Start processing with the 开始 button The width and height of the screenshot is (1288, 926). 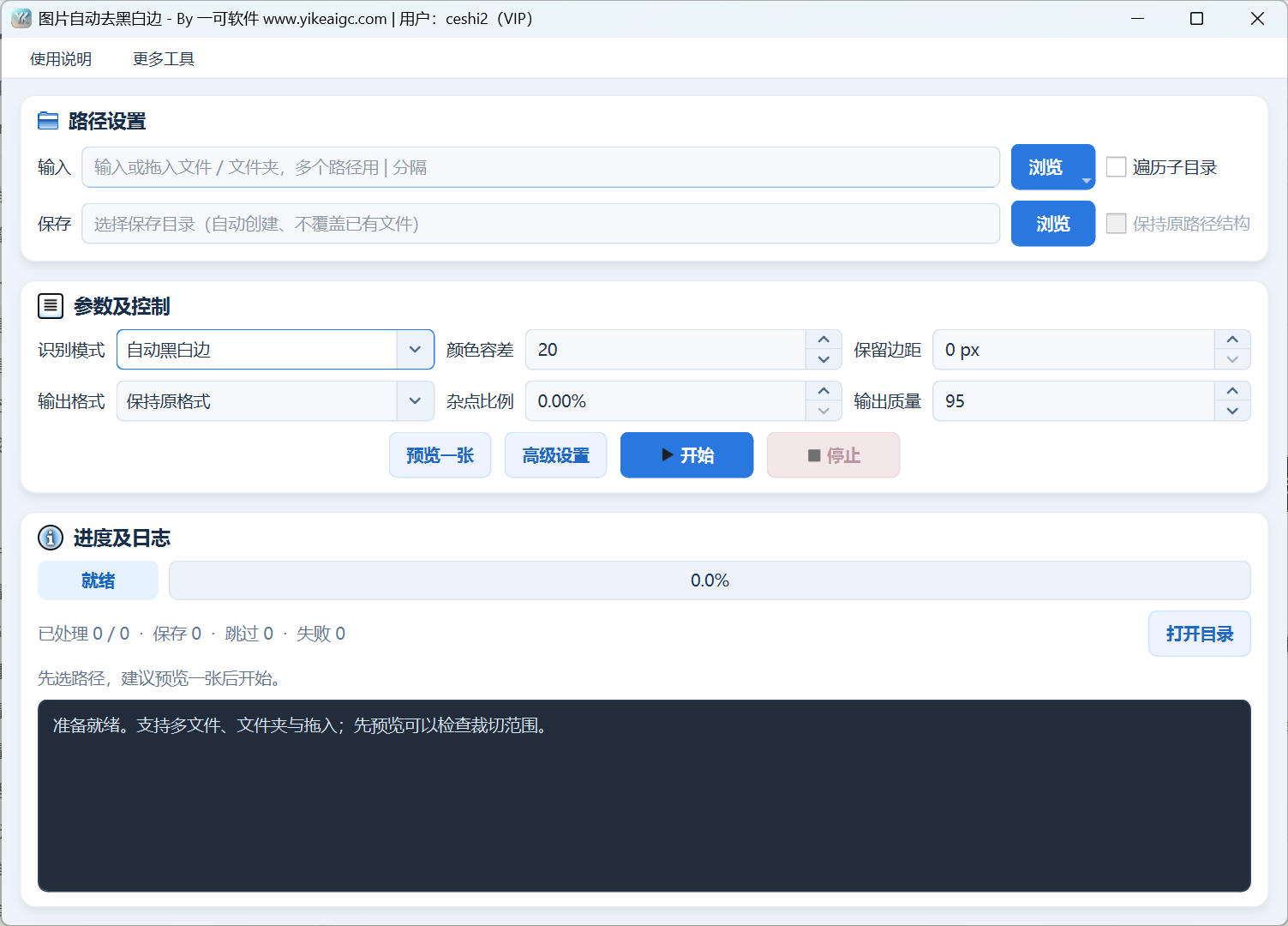pos(687,455)
